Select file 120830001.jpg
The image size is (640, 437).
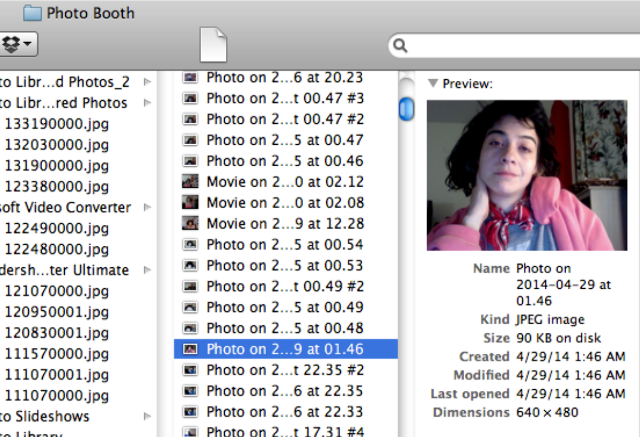pyautogui.click(x=56, y=333)
